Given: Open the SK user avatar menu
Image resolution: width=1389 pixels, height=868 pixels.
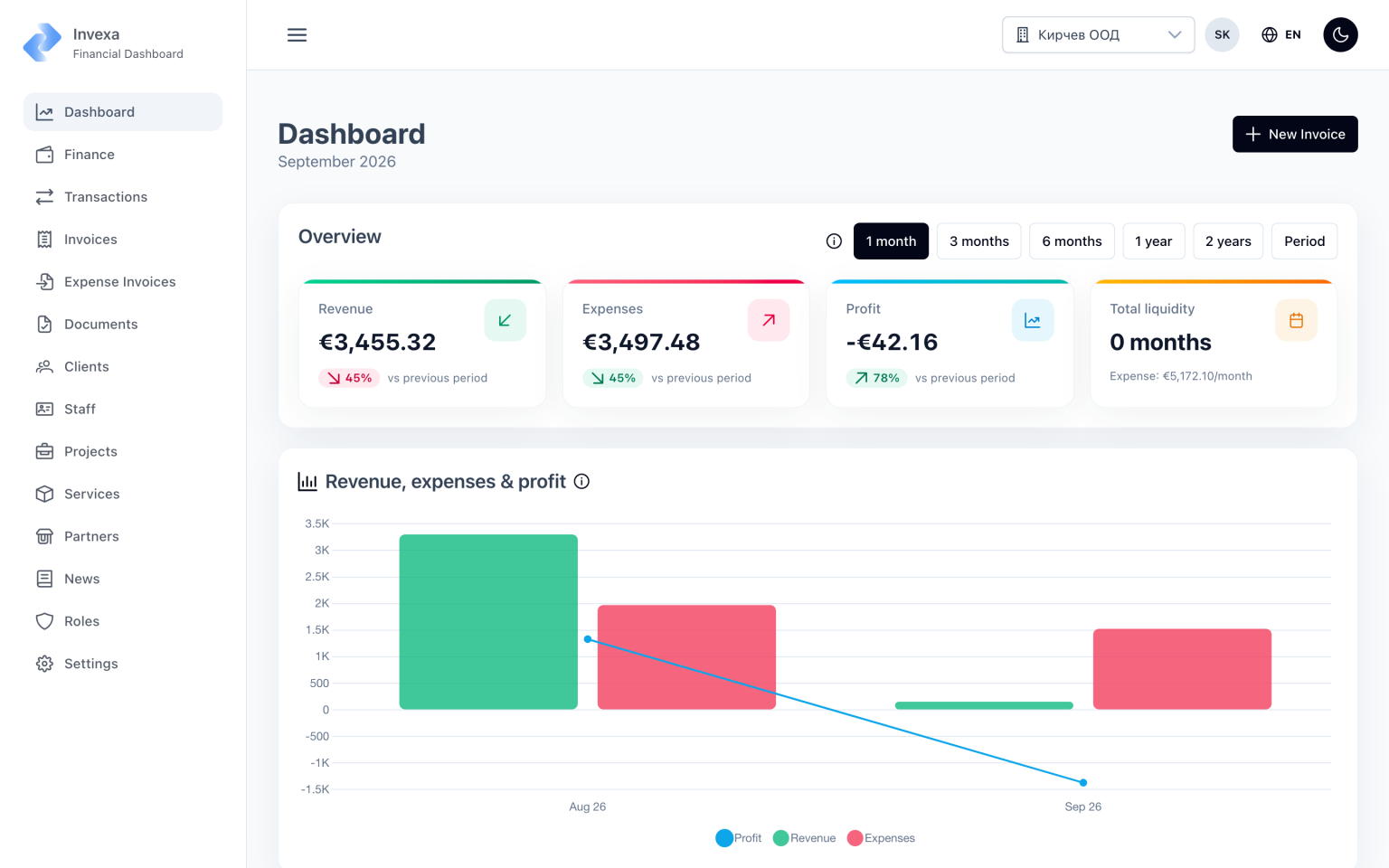Looking at the screenshot, I should tap(1222, 35).
